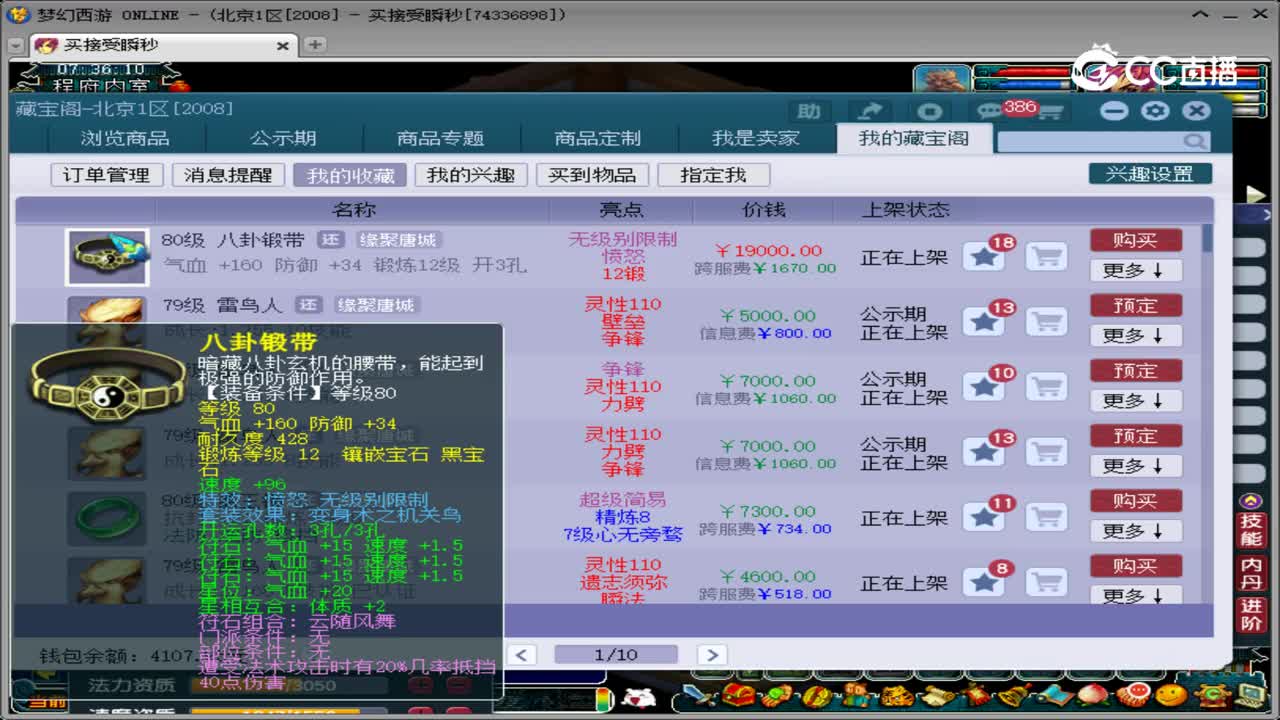This screenshot has width=1280, height=720.
Task: Open messages bubble showing 386
Action: click(x=991, y=111)
